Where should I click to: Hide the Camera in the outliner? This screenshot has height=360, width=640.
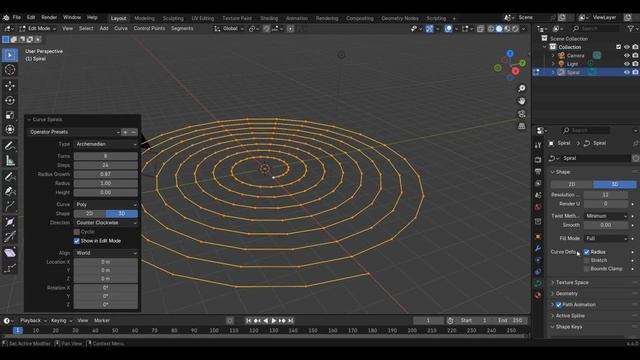[x=627, y=56]
